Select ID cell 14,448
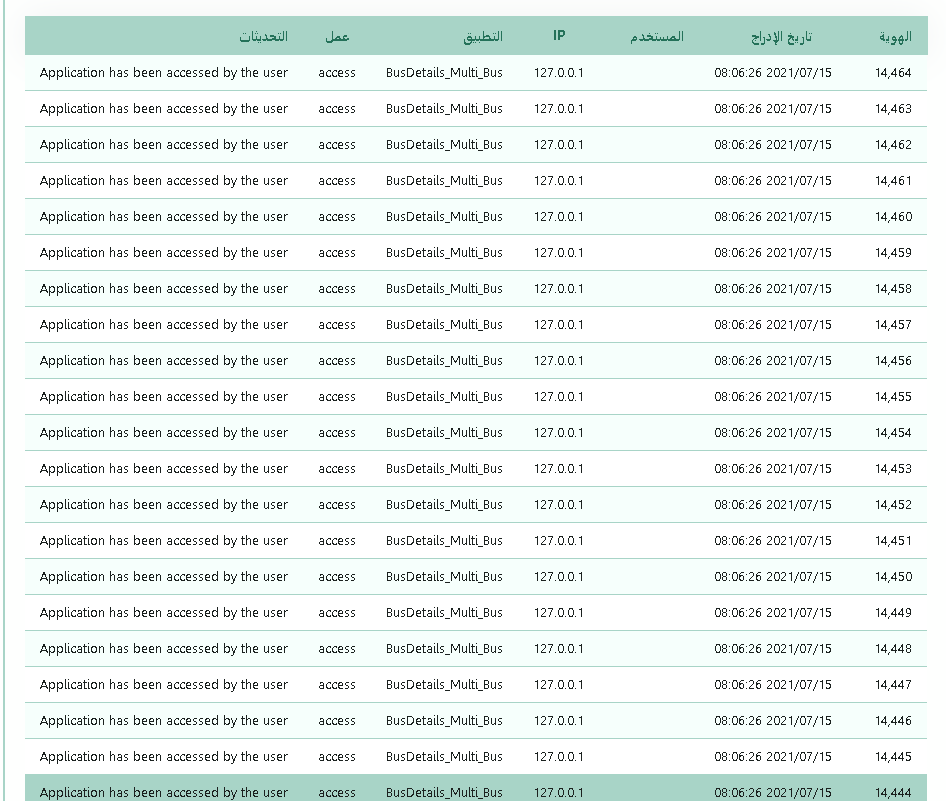The image size is (946, 801). [894, 649]
